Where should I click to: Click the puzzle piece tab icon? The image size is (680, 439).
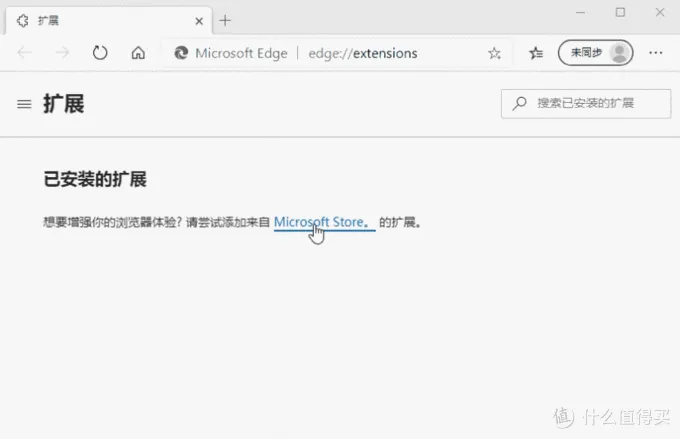click(x=23, y=20)
